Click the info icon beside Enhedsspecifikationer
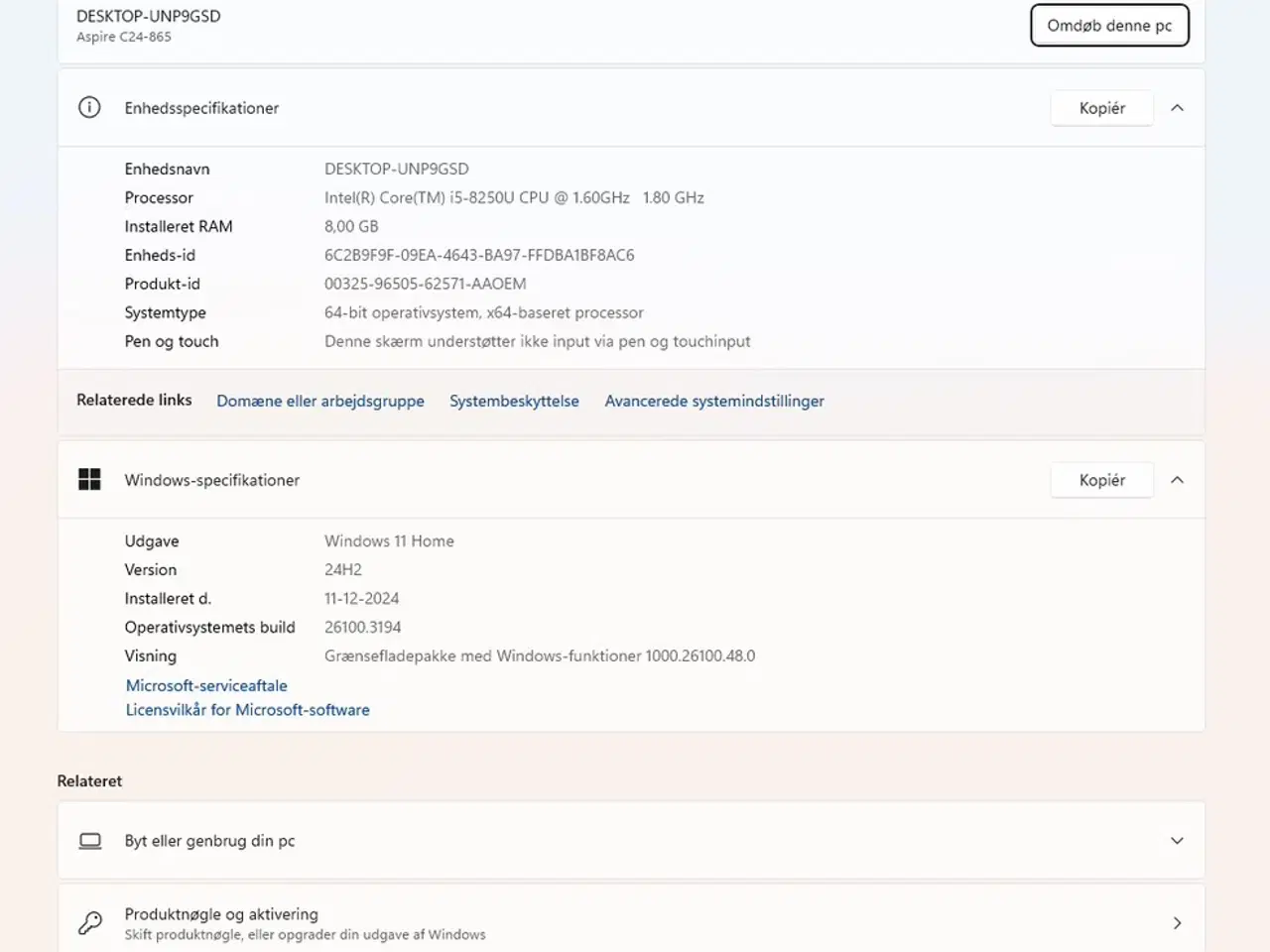The image size is (1270, 952). pos(89,107)
